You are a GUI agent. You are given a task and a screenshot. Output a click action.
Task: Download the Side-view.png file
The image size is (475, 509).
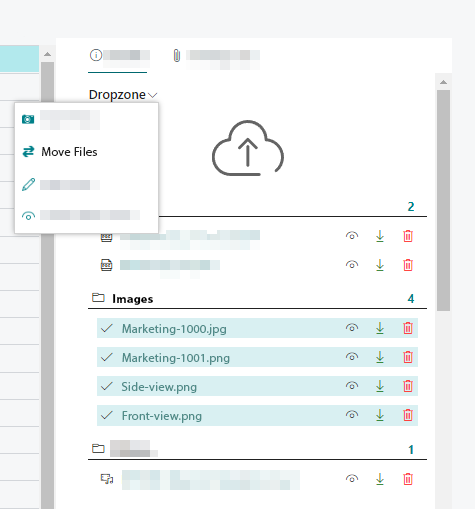(x=380, y=386)
